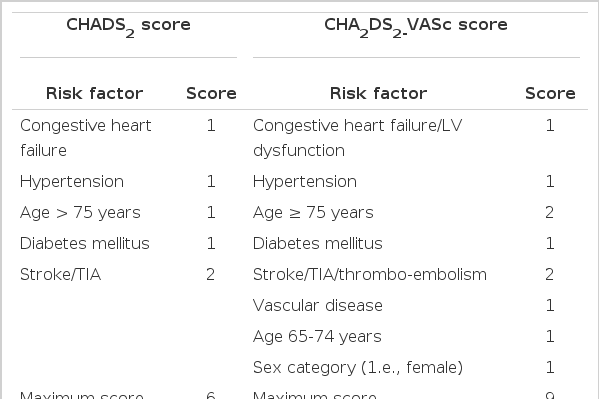Click the CHA2DS2-VASc score heading
Viewport: 599px width, 399px height.
coord(416,27)
